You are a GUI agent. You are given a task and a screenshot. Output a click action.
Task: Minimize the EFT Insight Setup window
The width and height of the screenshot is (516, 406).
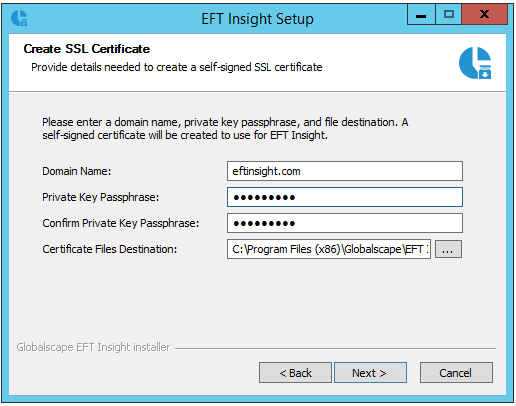[x=421, y=15]
